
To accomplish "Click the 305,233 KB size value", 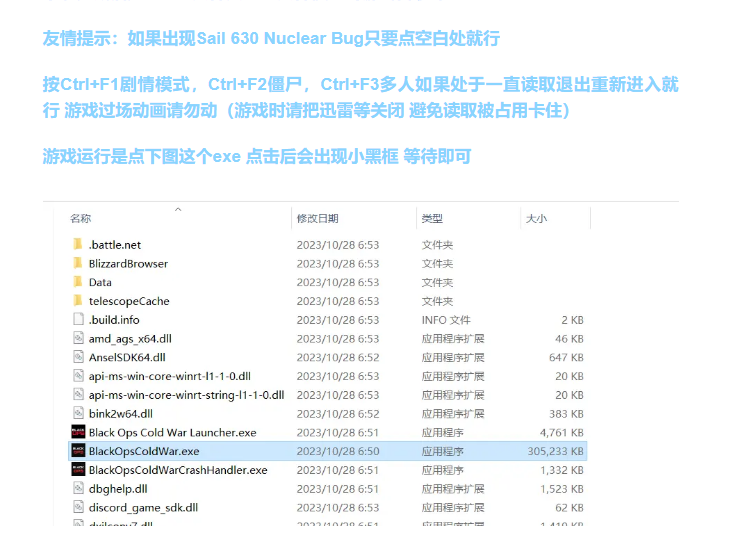I will point(556,451).
